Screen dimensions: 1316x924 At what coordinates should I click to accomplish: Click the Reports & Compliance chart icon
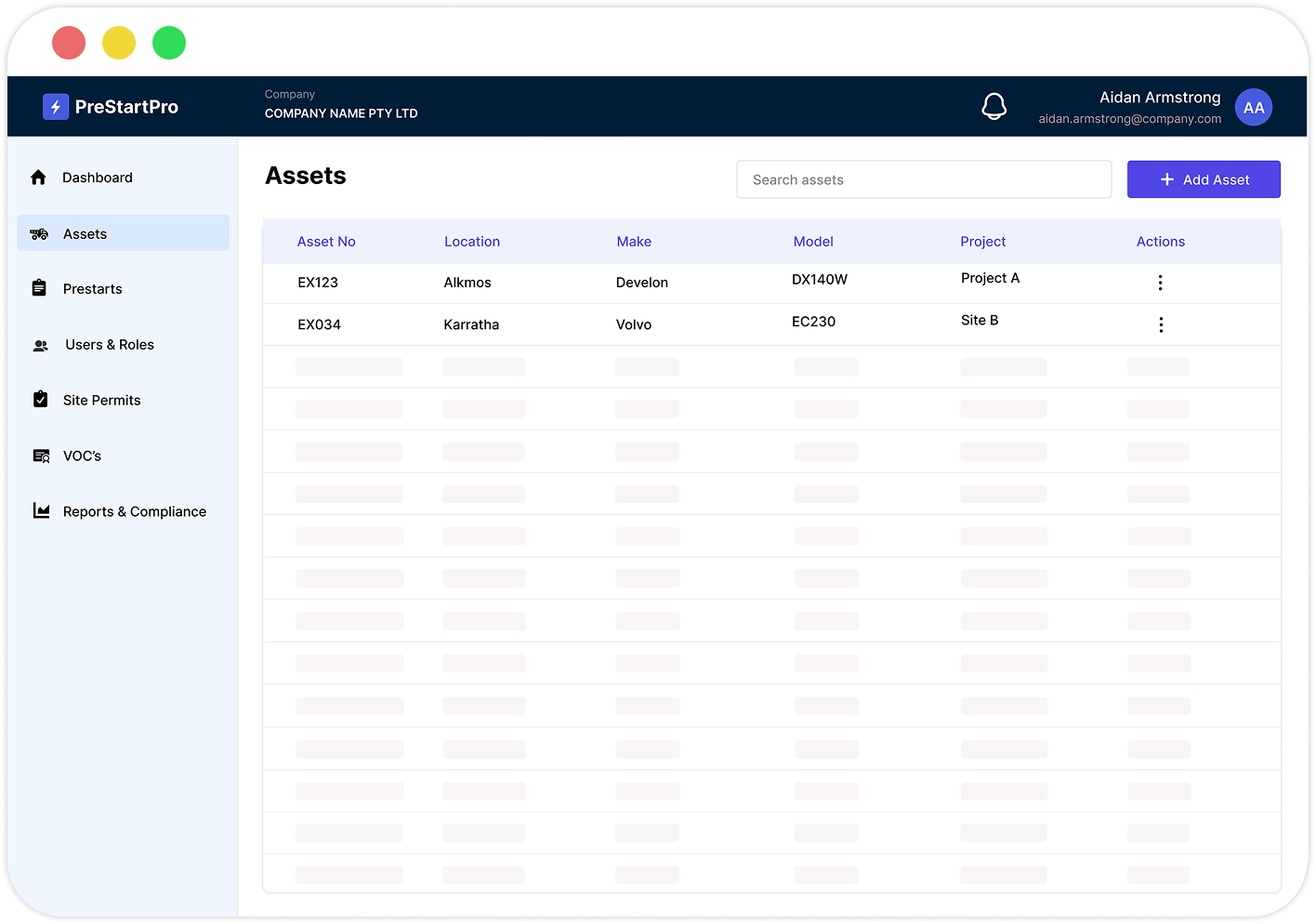click(41, 511)
